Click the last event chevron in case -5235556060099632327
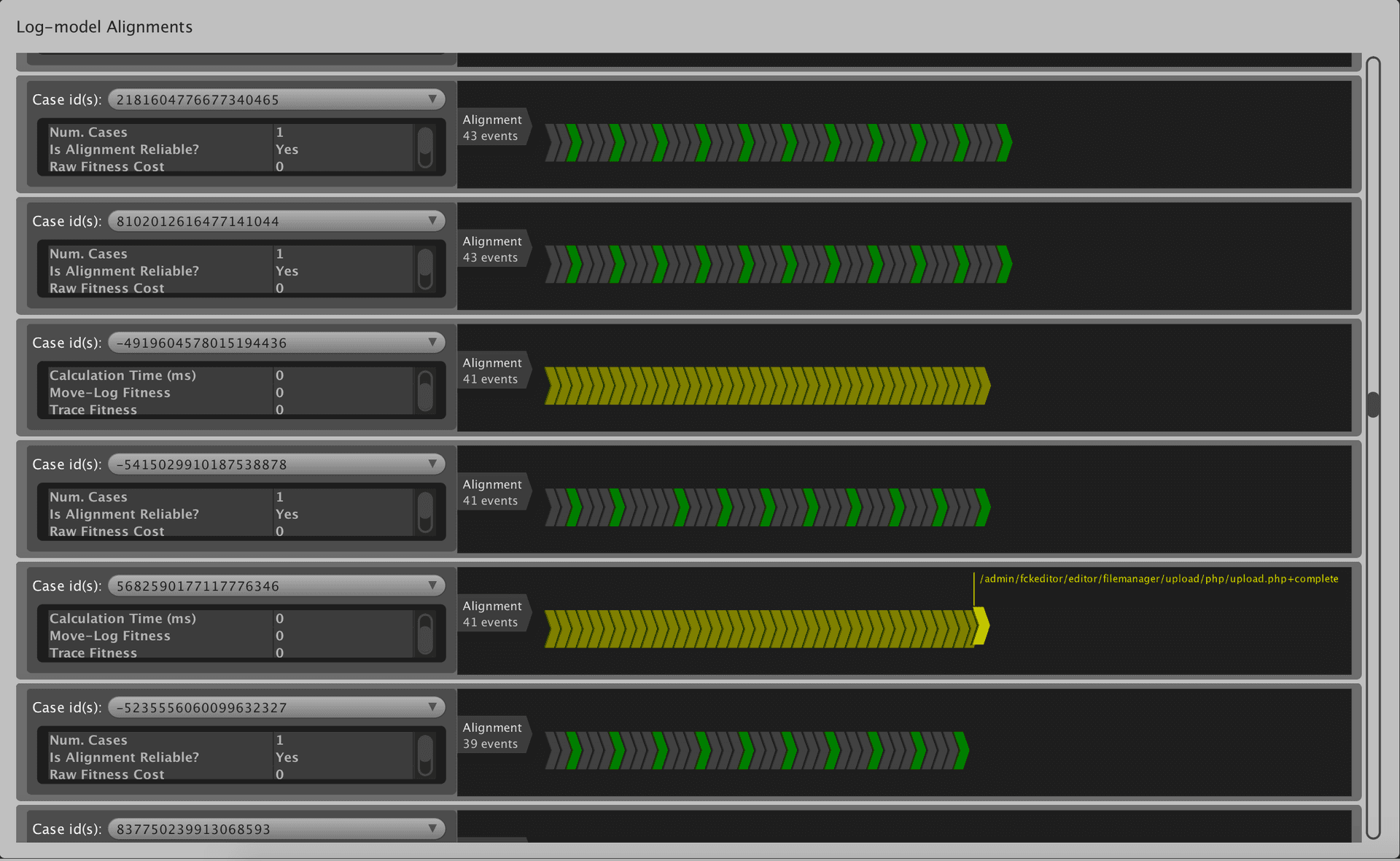Screen dimensions: 1400x861 tap(959, 751)
